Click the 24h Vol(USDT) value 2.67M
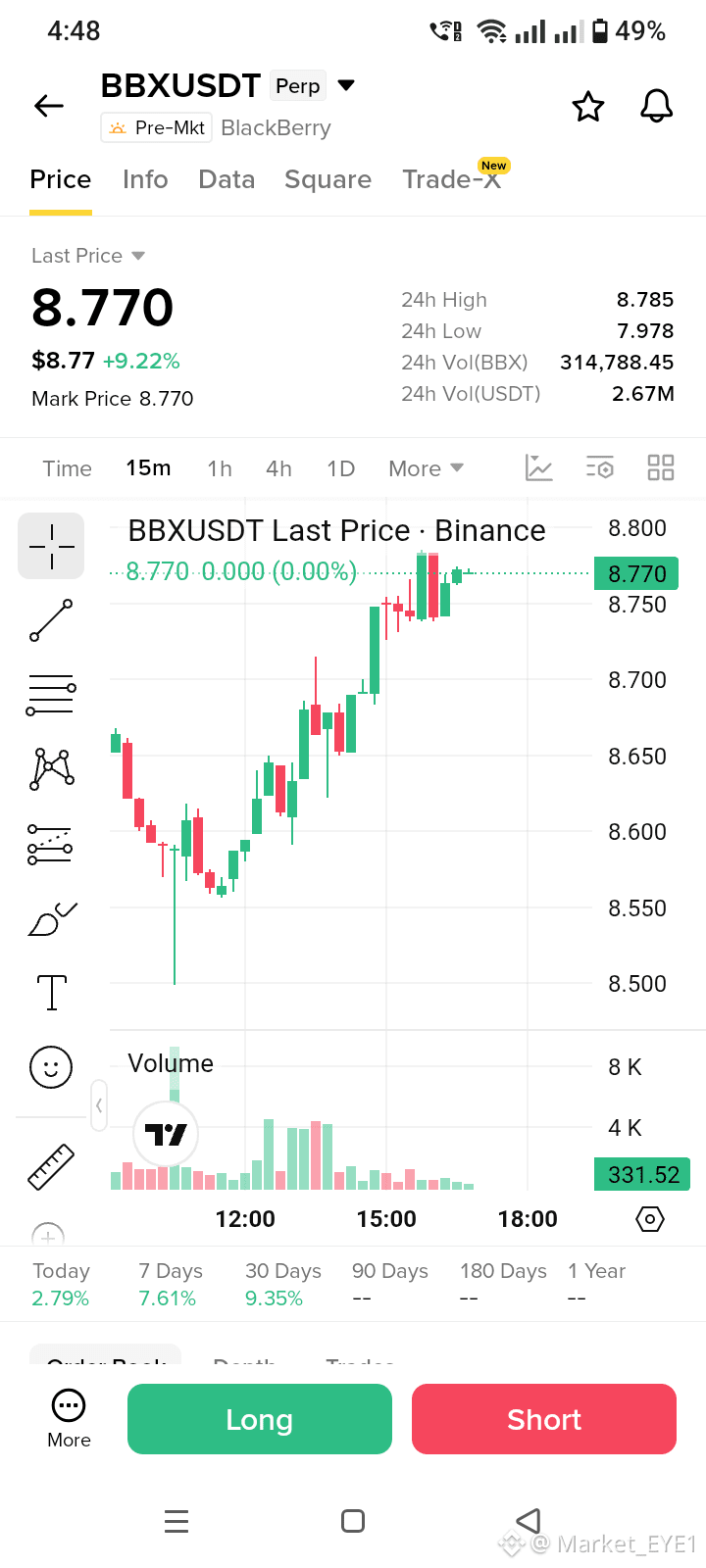Screen dimensions: 706x1568 pyautogui.click(x=643, y=394)
